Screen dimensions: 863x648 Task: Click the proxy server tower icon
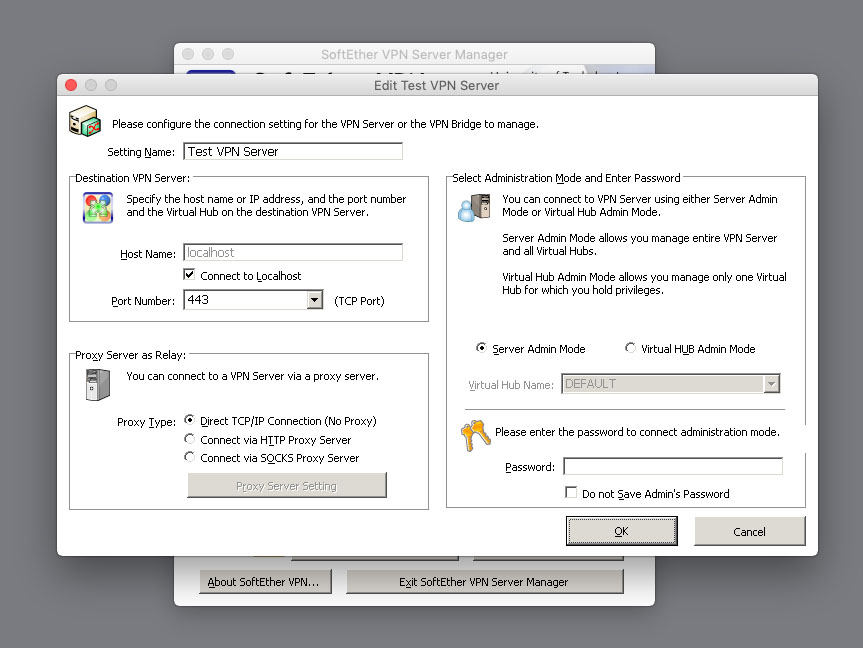(x=97, y=384)
